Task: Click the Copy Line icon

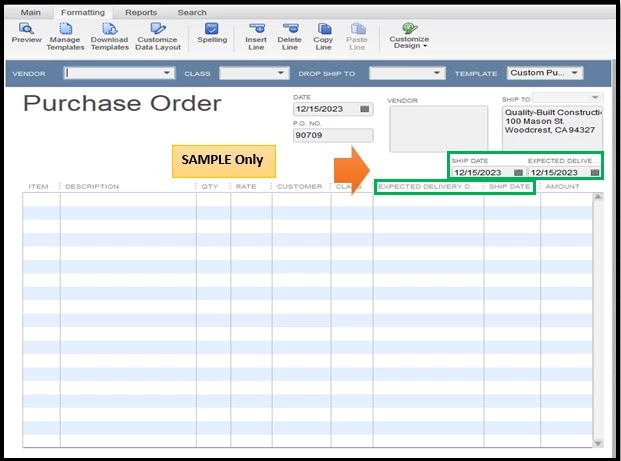Action: tap(324, 29)
